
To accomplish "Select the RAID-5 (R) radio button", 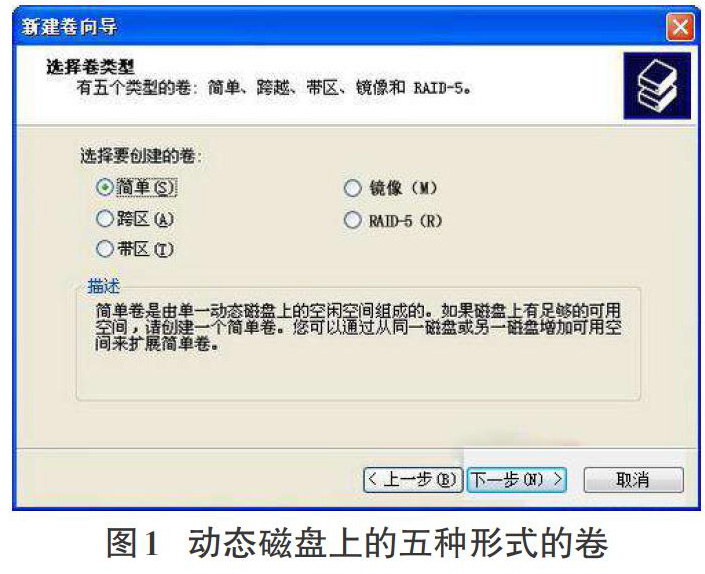I will point(352,220).
